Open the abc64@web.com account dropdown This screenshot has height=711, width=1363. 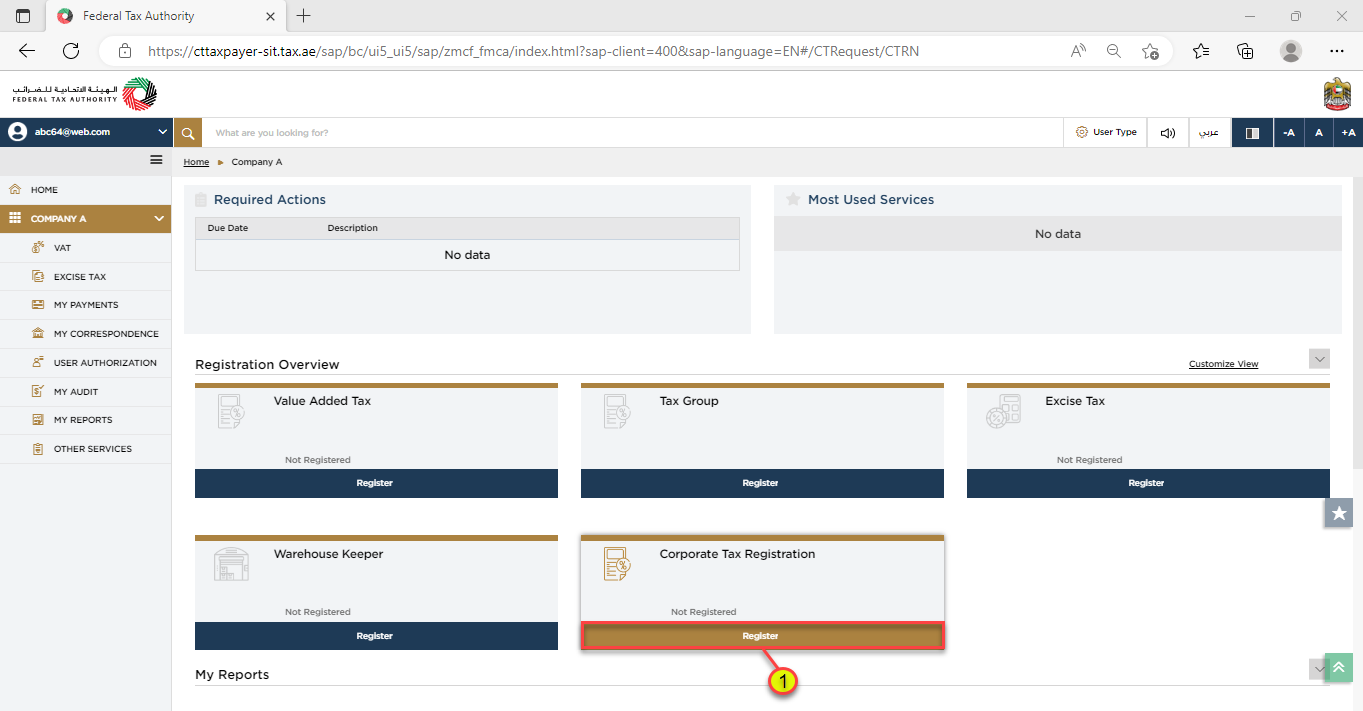(x=86, y=132)
